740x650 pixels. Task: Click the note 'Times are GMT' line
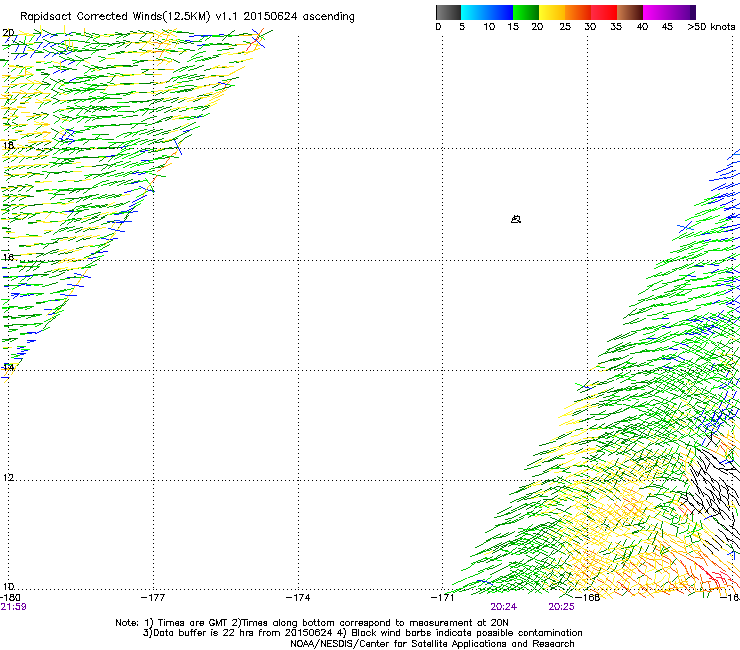point(312,623)
